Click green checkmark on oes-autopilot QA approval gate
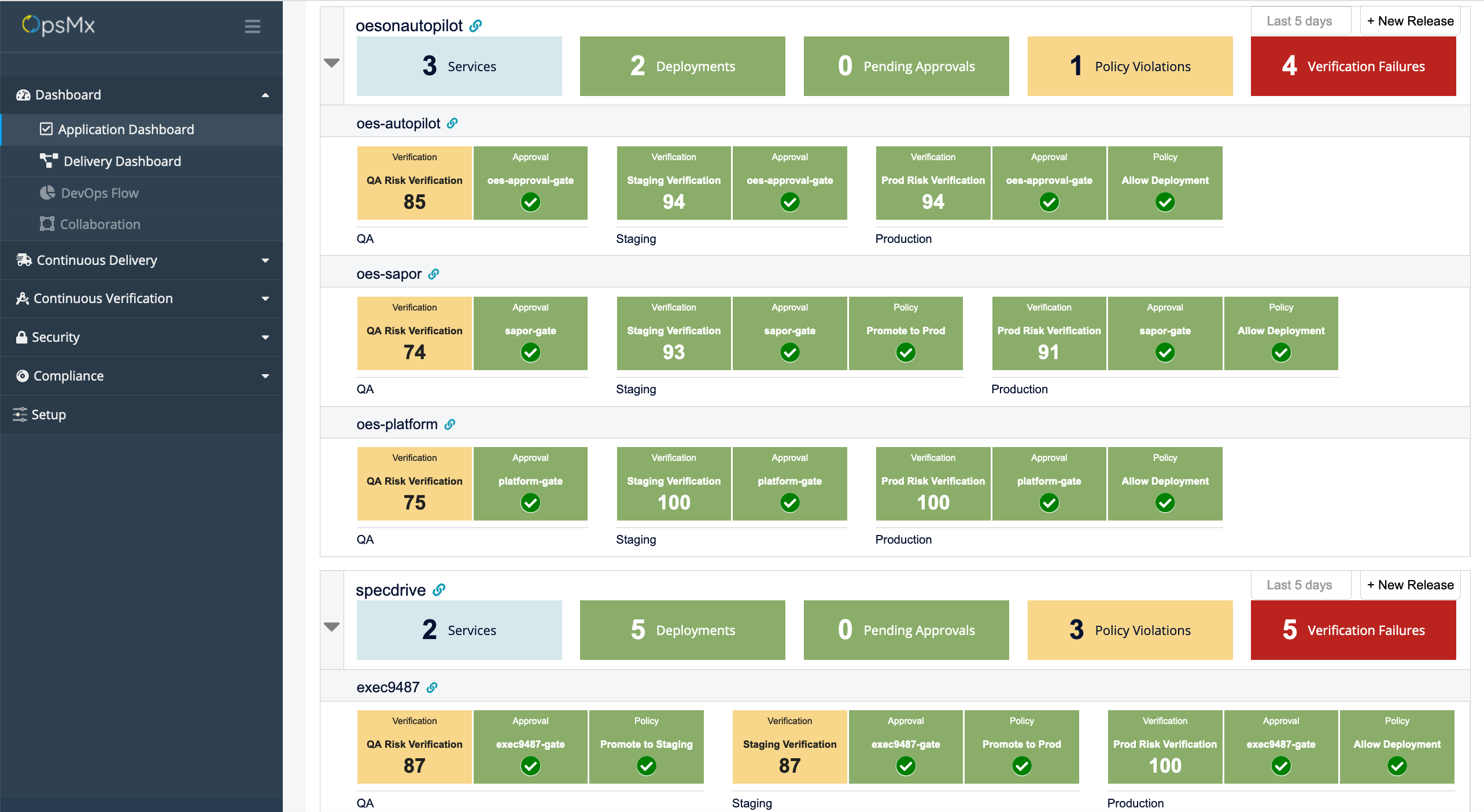1484x812 pixels. [x=530, y=202]
